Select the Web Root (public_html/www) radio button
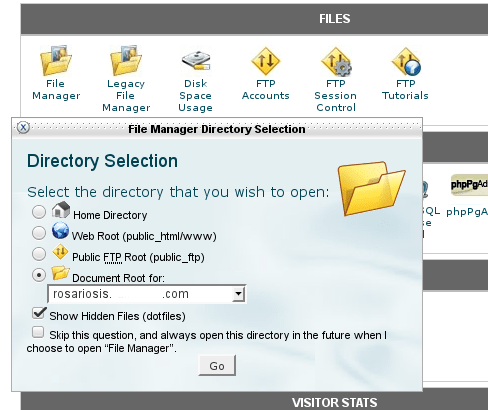The width and height of the screenshot is (488, 410). pos(39,233)
